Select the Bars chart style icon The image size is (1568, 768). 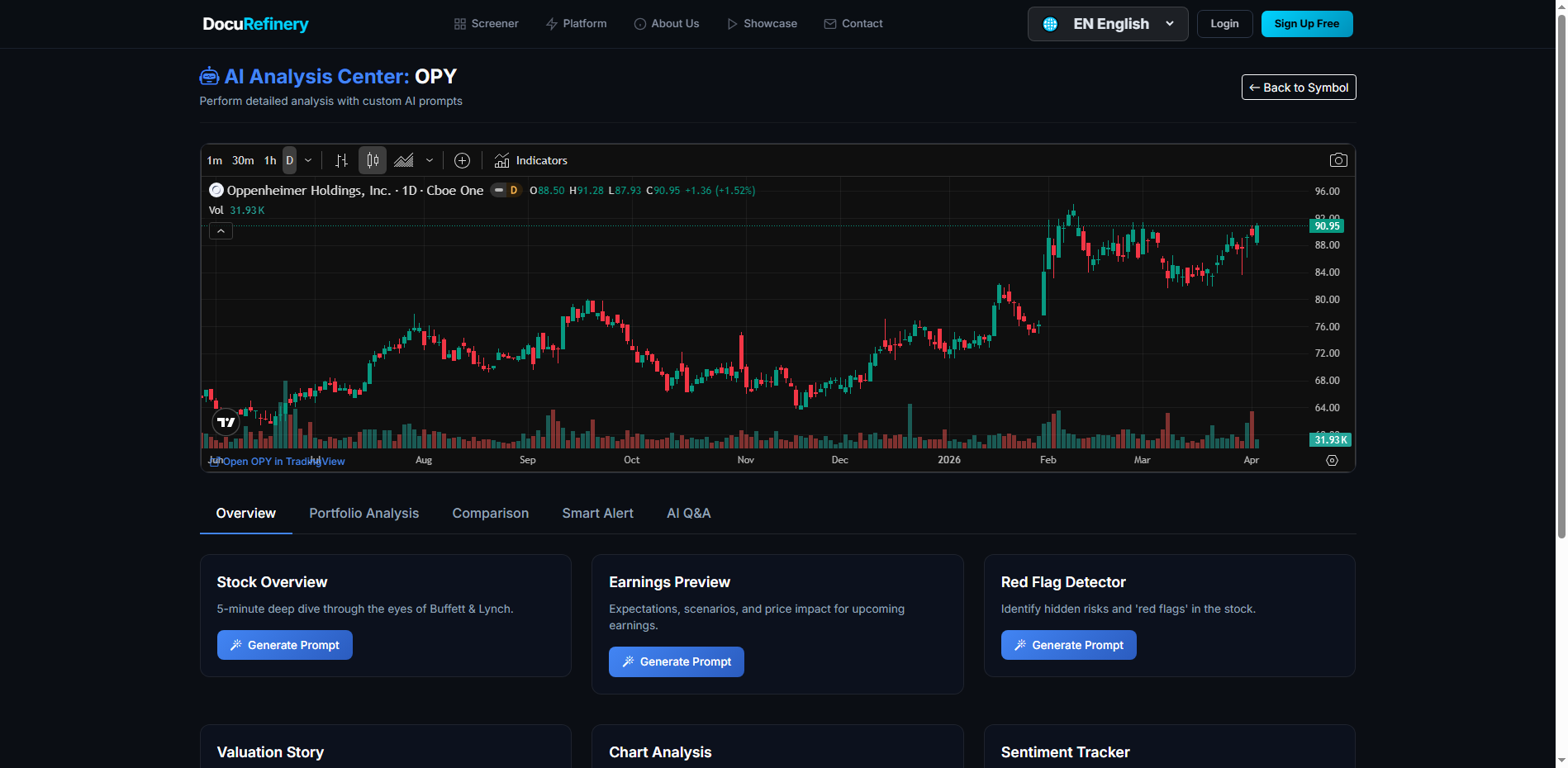(x=341, y=160)
